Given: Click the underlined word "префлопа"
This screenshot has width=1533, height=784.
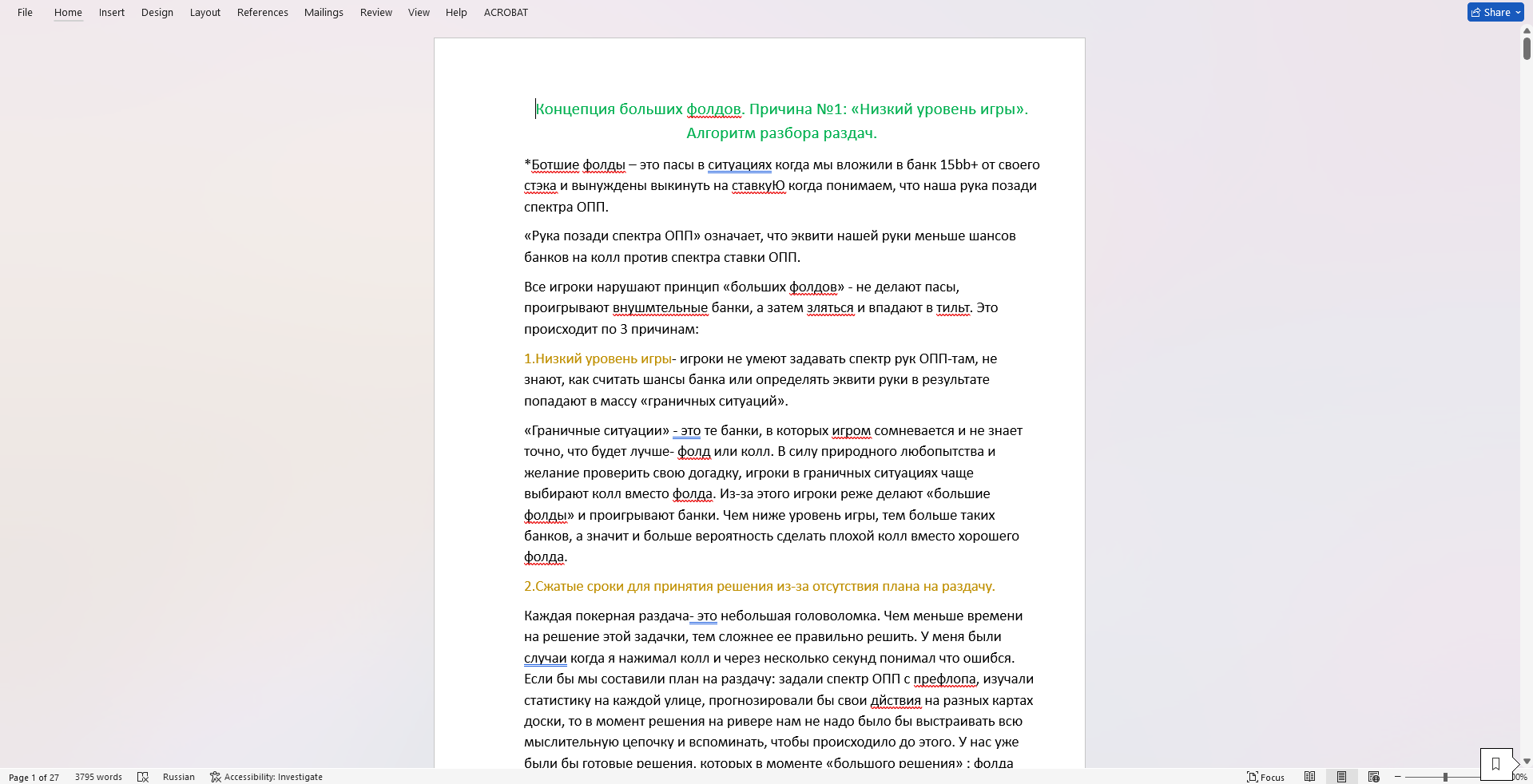Looking at the screenshot, I should click(x=945, y=679).
